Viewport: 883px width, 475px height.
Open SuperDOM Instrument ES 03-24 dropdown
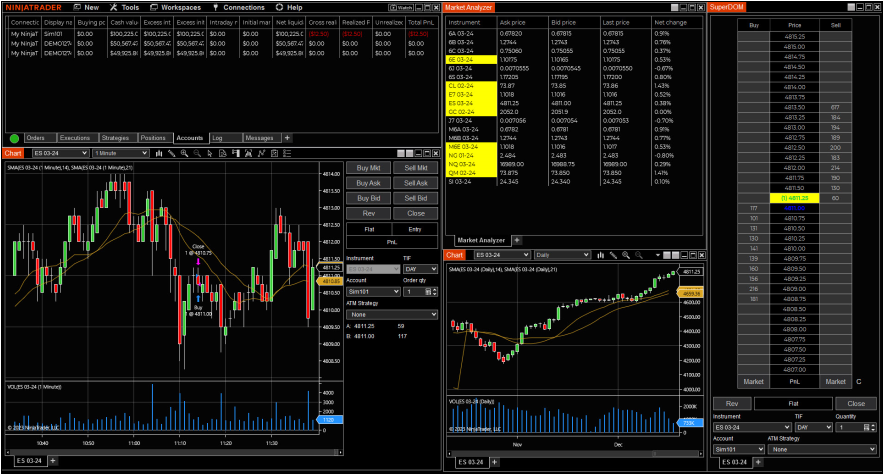click(753, 428)
